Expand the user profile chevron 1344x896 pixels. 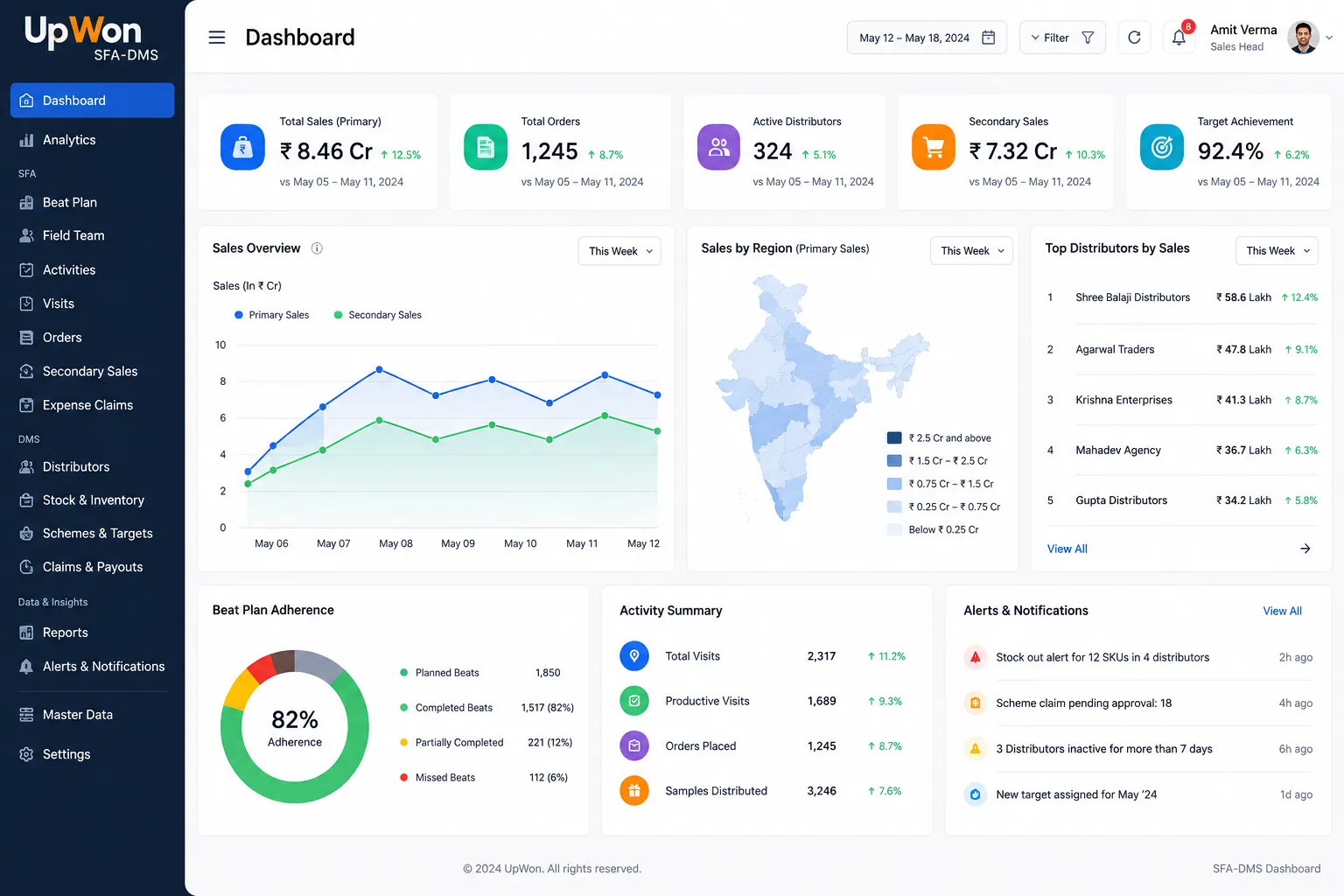(x=1329, y=38)
